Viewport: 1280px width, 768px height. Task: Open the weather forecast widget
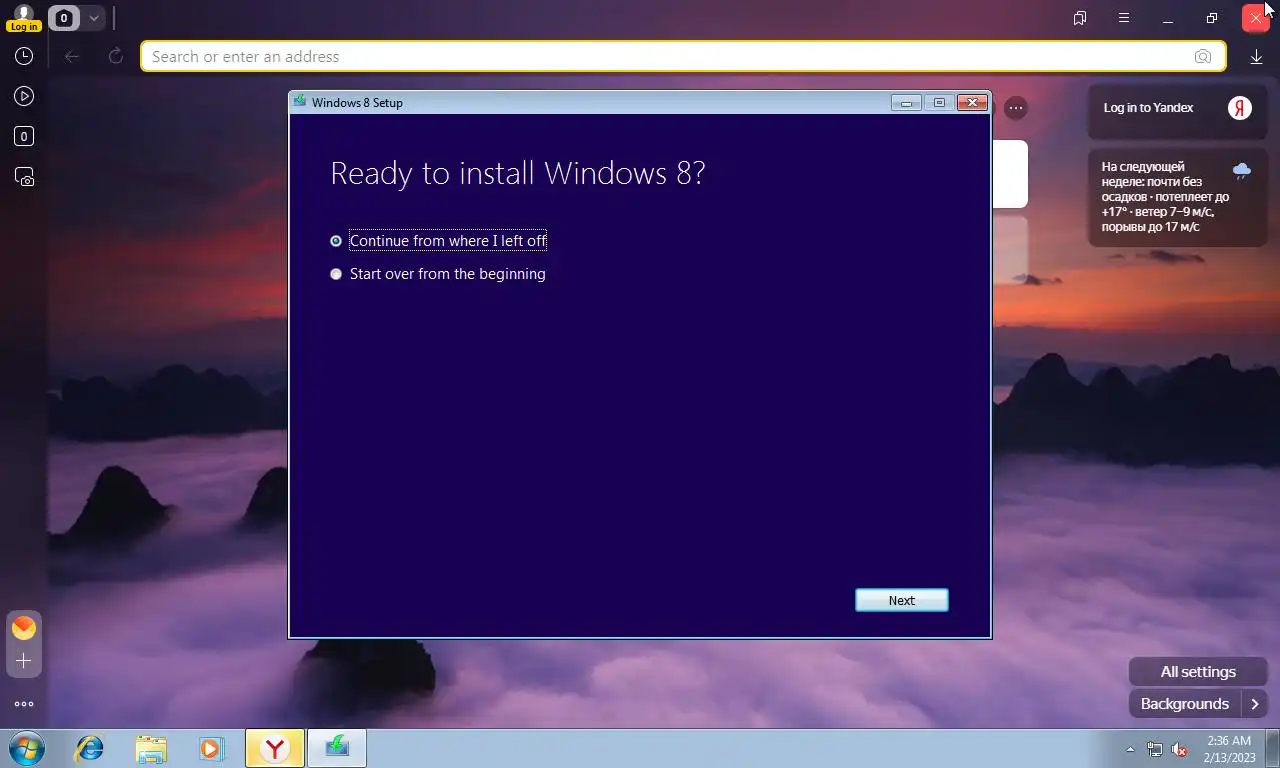point(1177,197)
